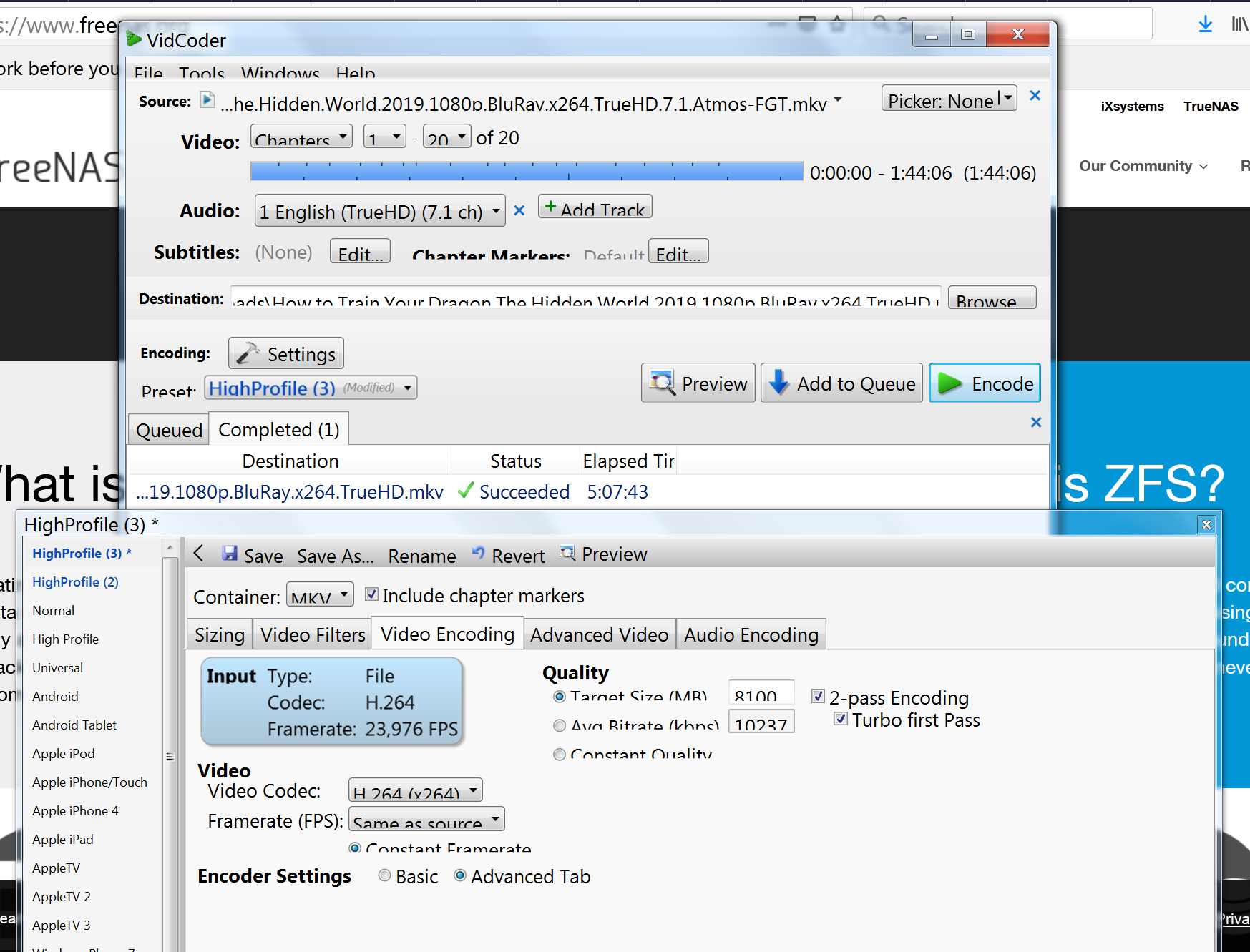
Task: Click Preview button with magnifier icon
Action: pos(698,383)
